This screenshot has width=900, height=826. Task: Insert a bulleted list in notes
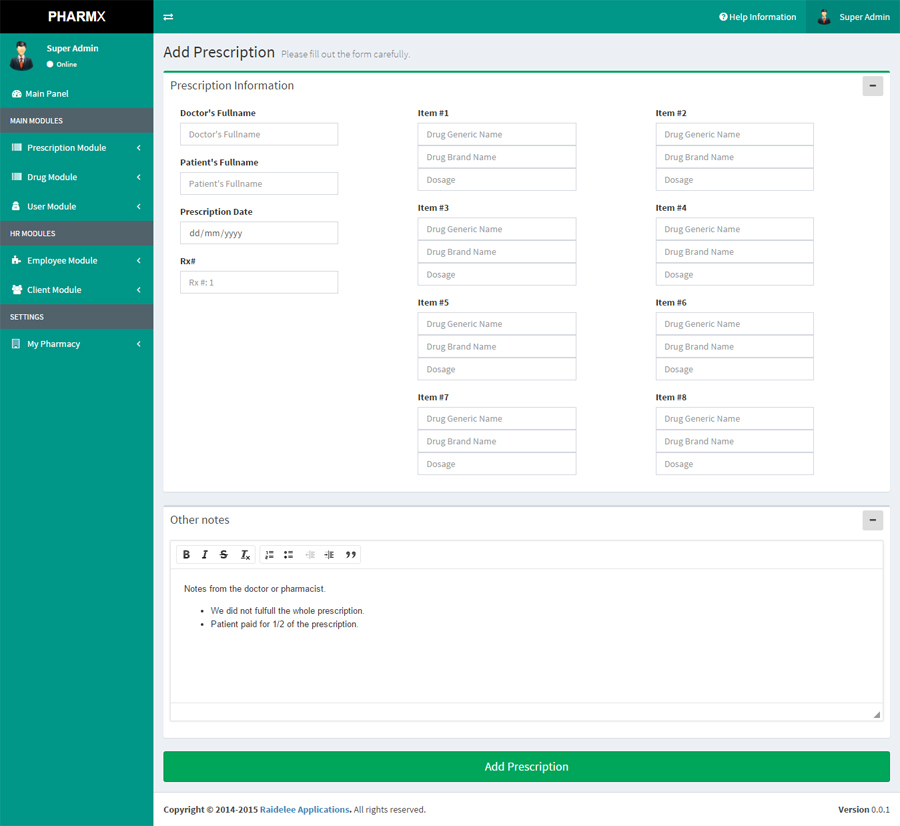click(x=288, y=555)
